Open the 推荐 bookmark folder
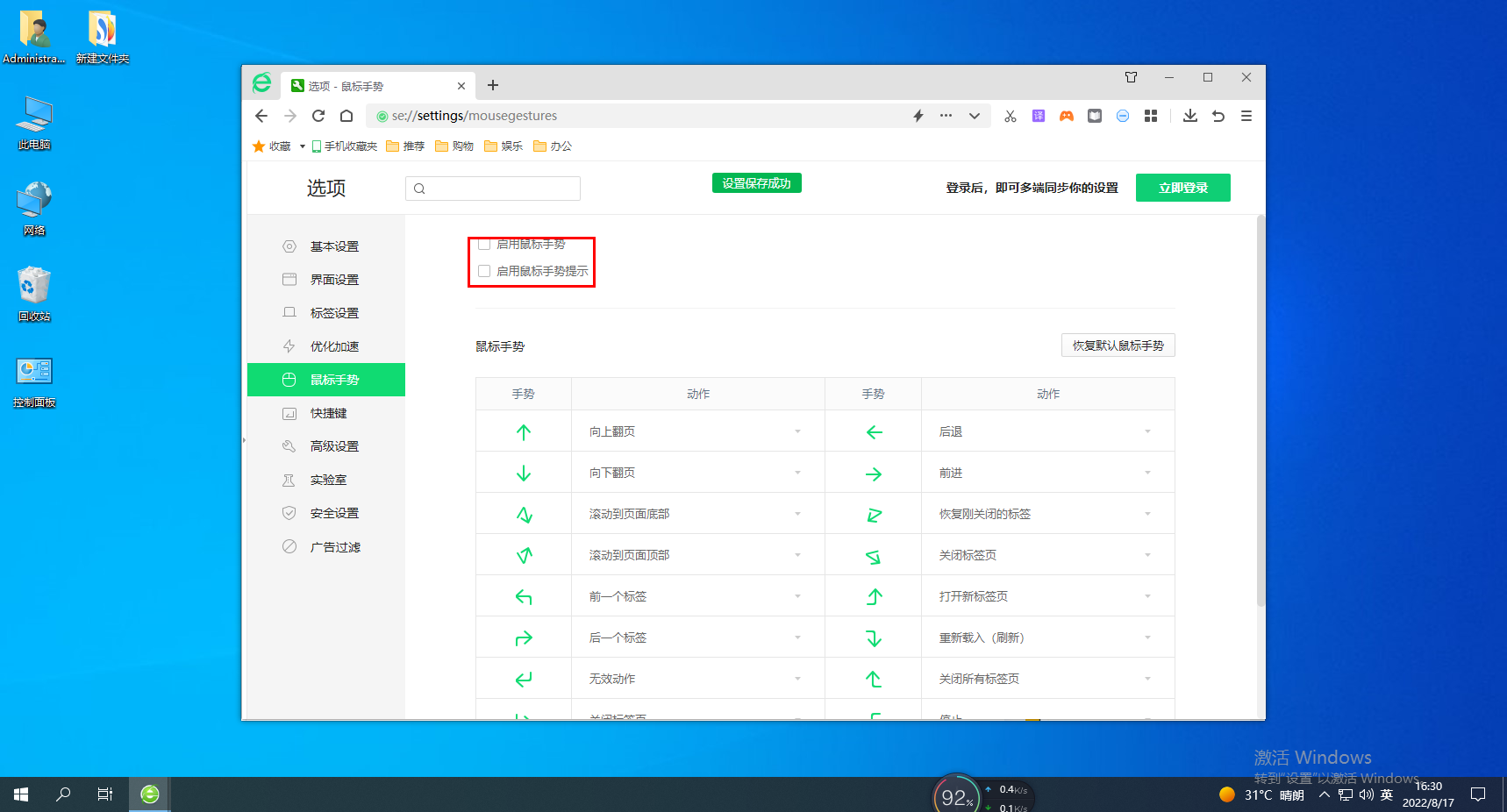 (405, 146)
